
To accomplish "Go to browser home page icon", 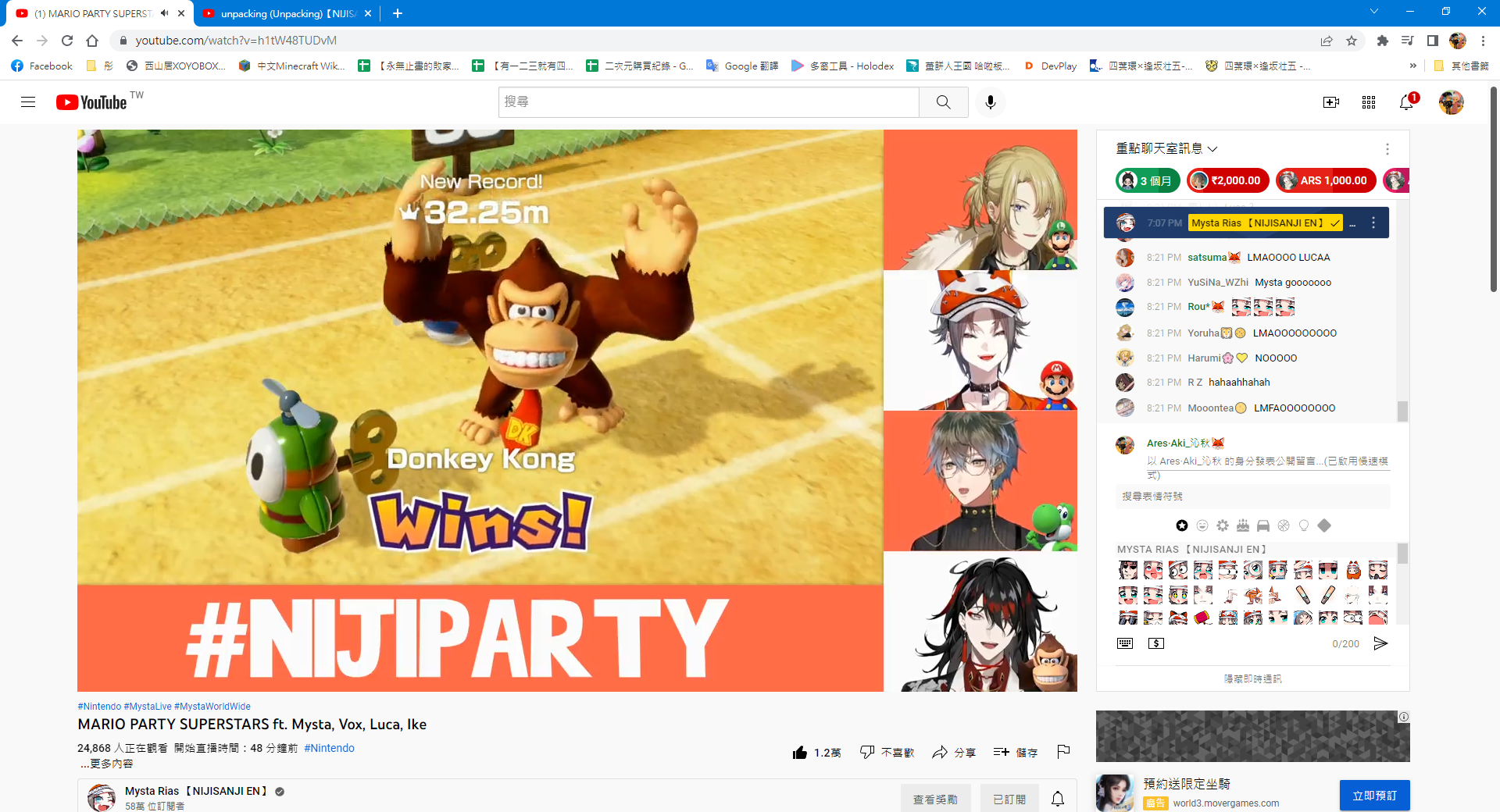I will pyautogui.click(x=92, y=41).
